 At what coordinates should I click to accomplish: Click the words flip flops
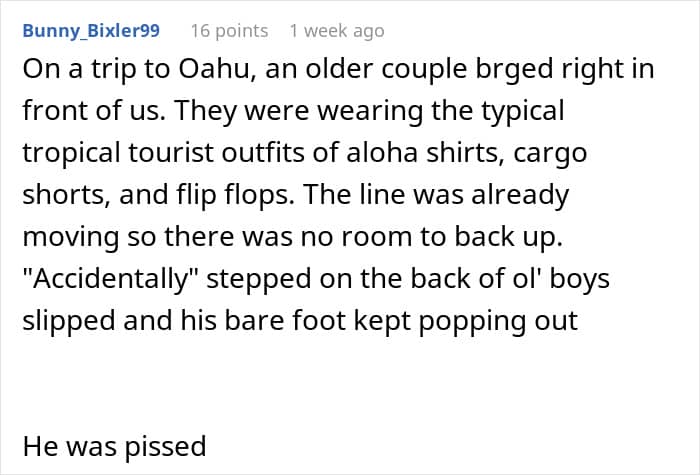235,196
